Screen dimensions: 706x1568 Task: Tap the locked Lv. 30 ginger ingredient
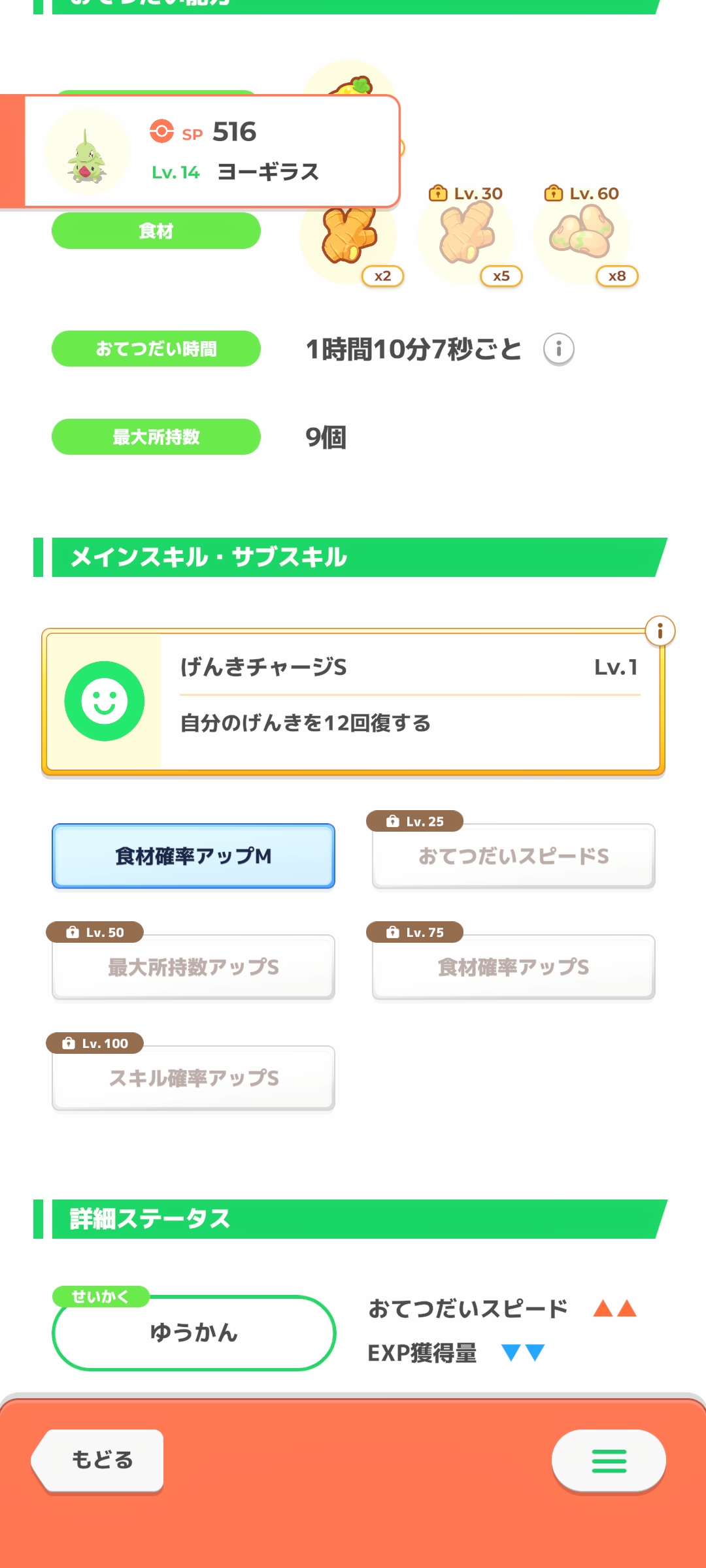pyautogui.click(x=467, y=234)
